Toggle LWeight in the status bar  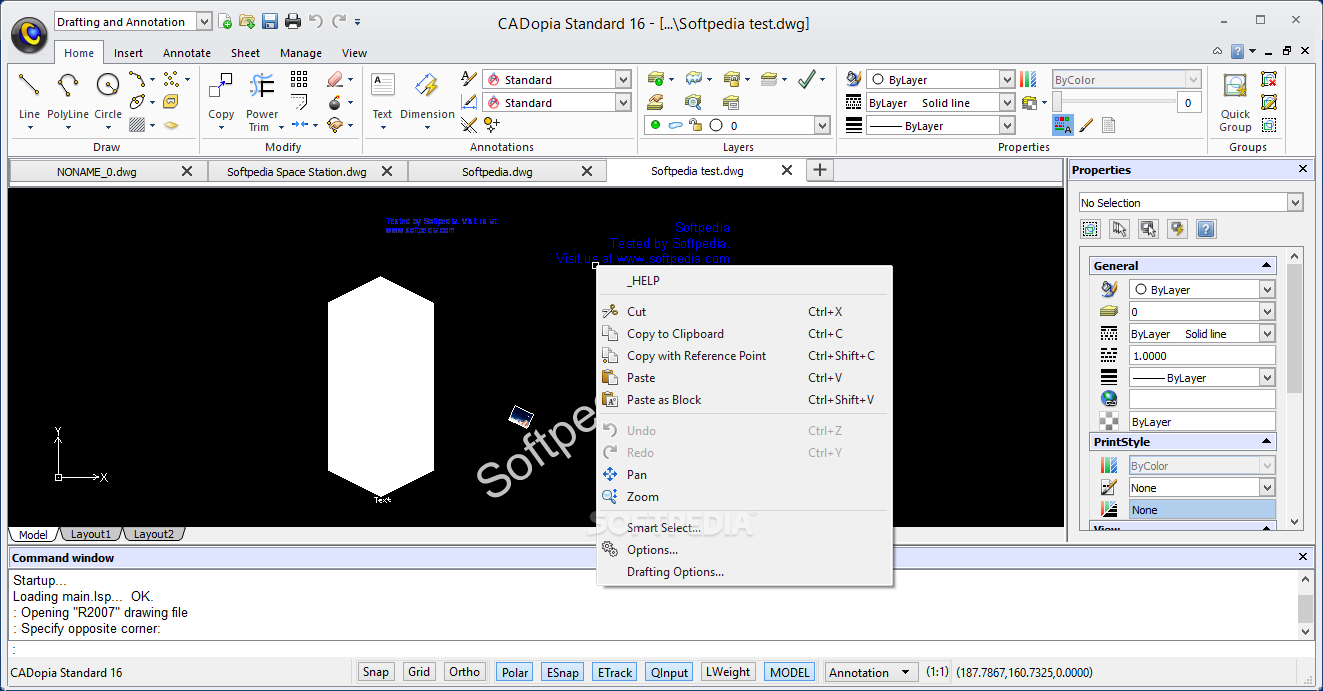click(x=728, y=672)
